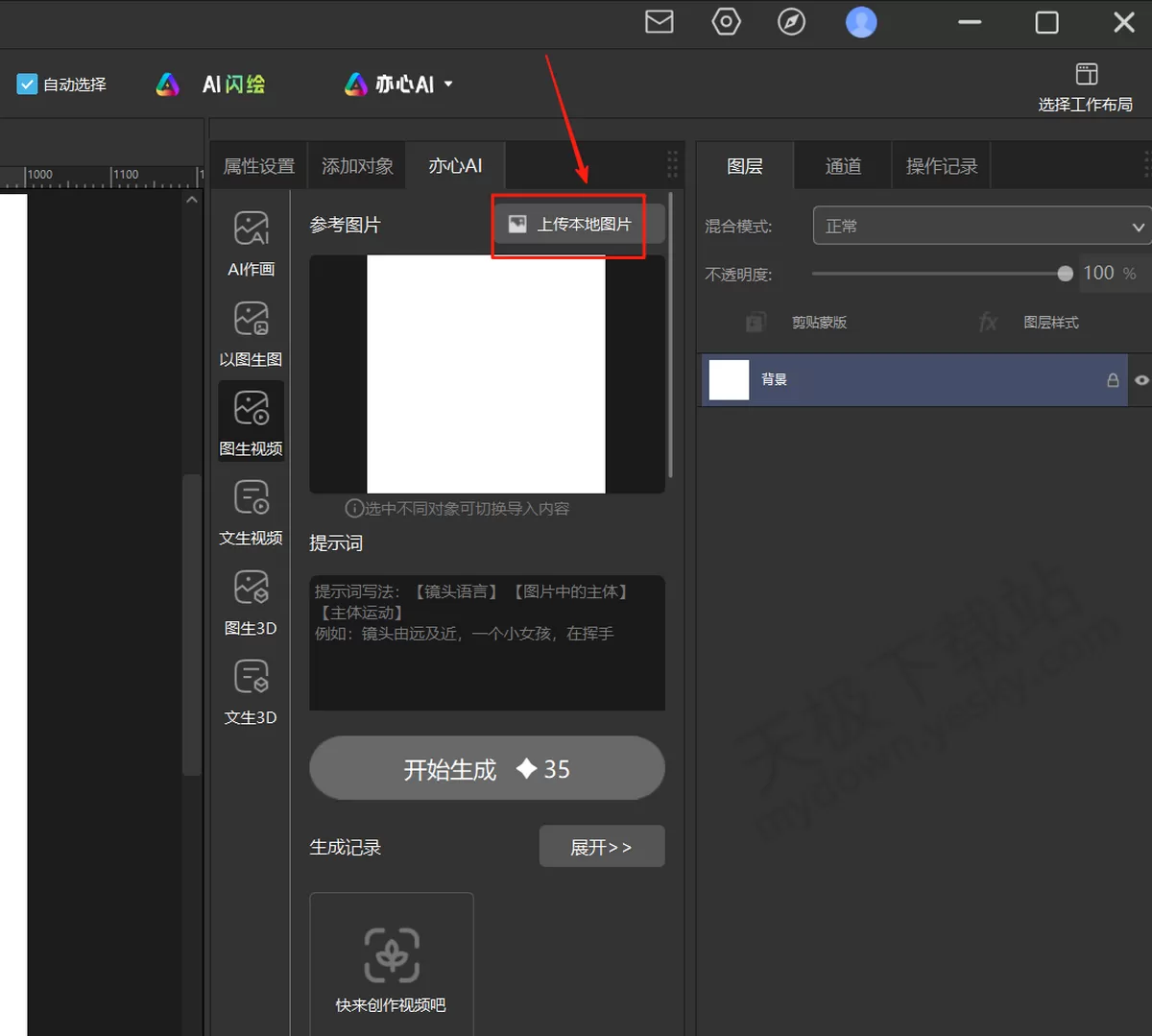Toggle the lock on 背景 layer
The image size is (1152, 1036).
[1113, 380]
